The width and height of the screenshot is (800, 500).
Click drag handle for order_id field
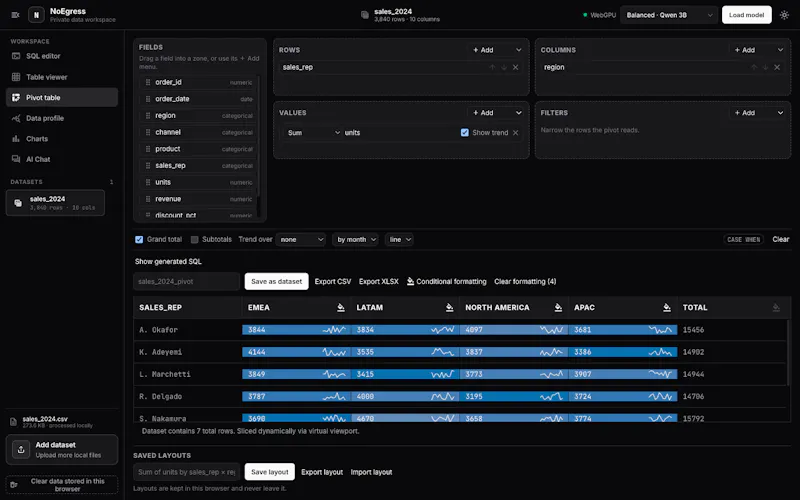click(148, 82)
